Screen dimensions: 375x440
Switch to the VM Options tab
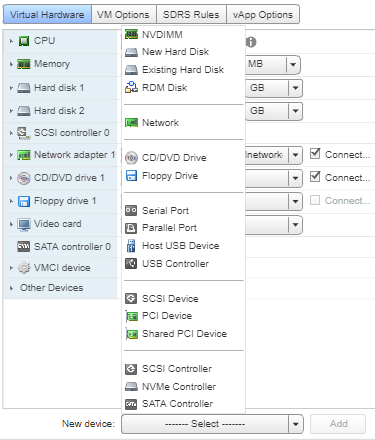[123, 15]
